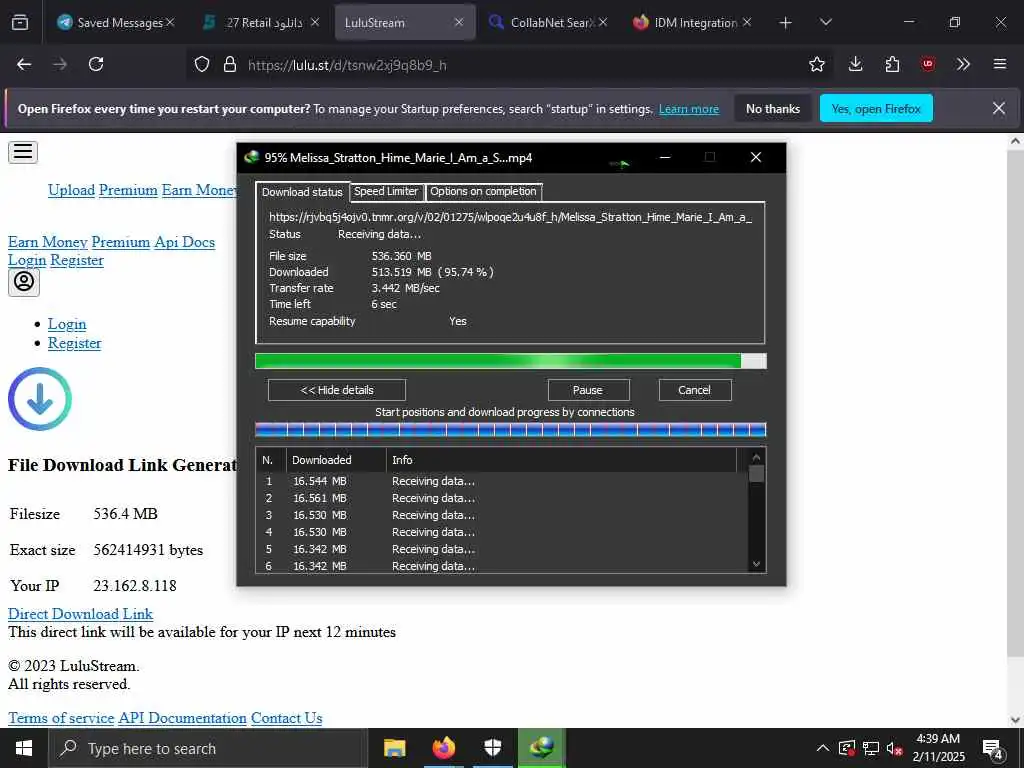Click No thanks in startup prompt
The image size is (1024, 768).
point(773,108)
